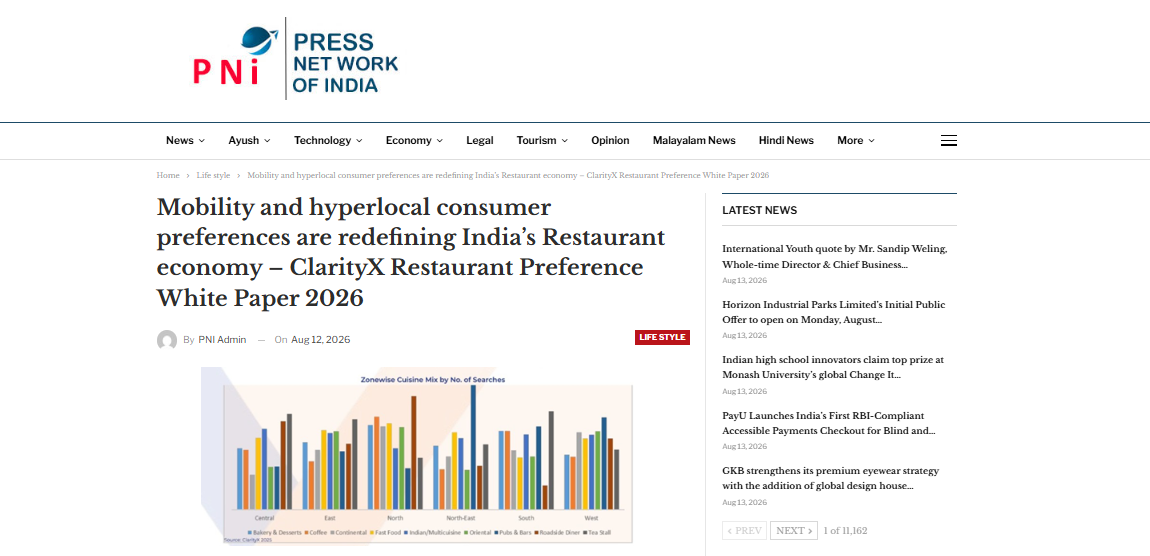Click the NEXT pagination button
This screenshot has height=556, width=1150.
(794, 531)
